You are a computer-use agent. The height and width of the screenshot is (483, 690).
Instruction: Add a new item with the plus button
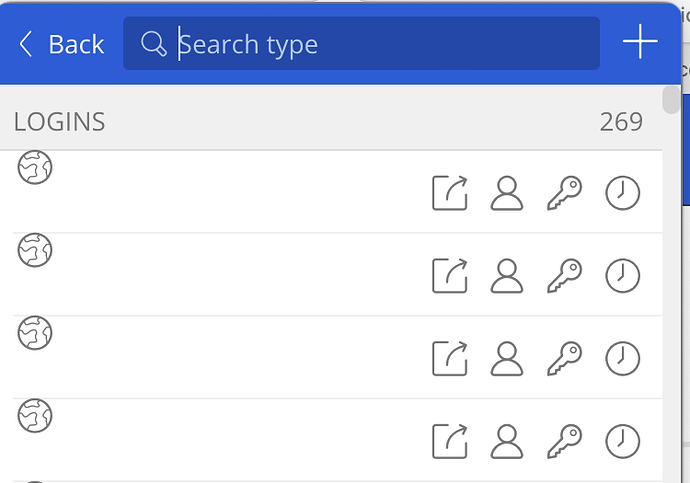(640, 42)
